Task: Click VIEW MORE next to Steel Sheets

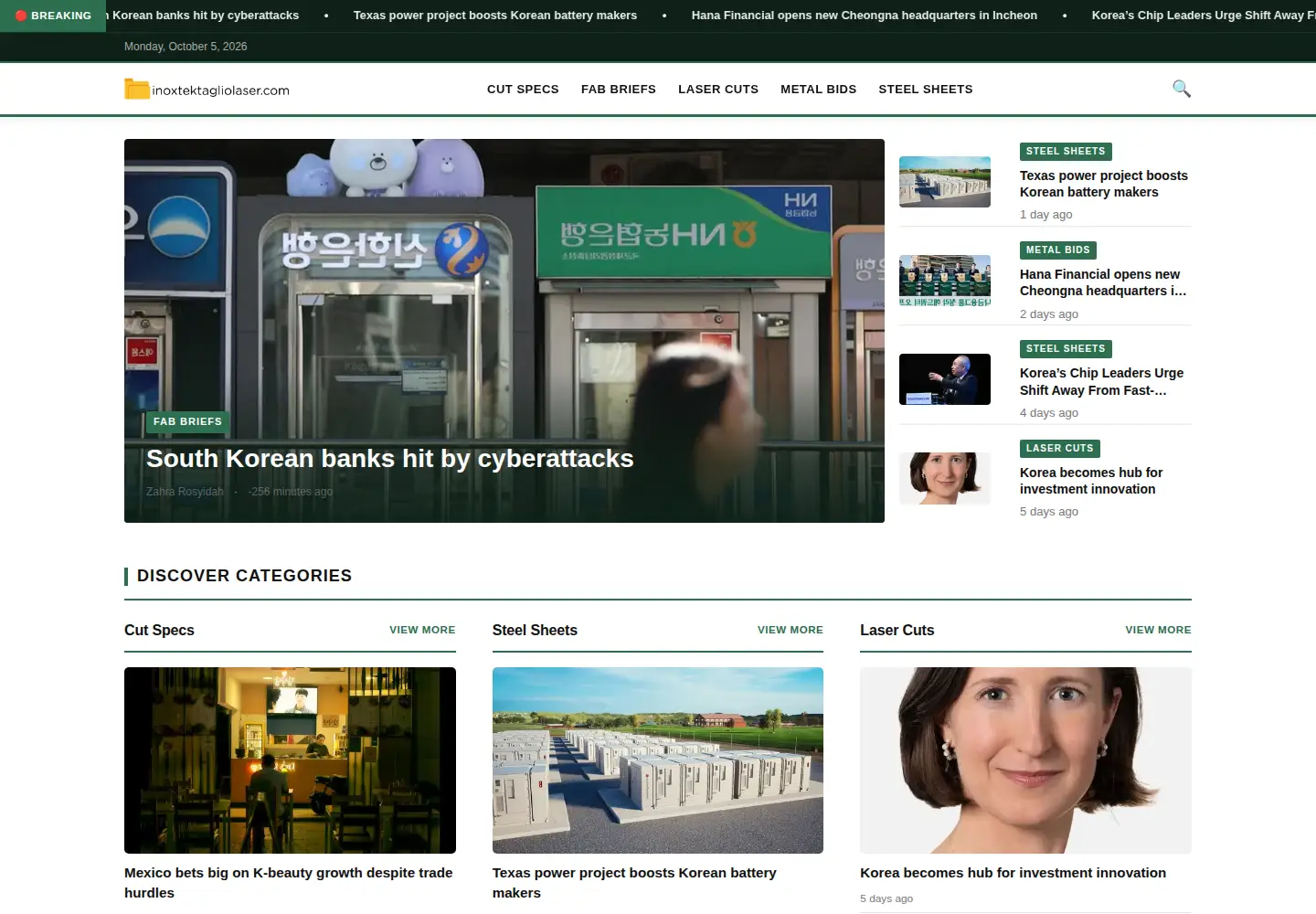Action: (791, 630)
